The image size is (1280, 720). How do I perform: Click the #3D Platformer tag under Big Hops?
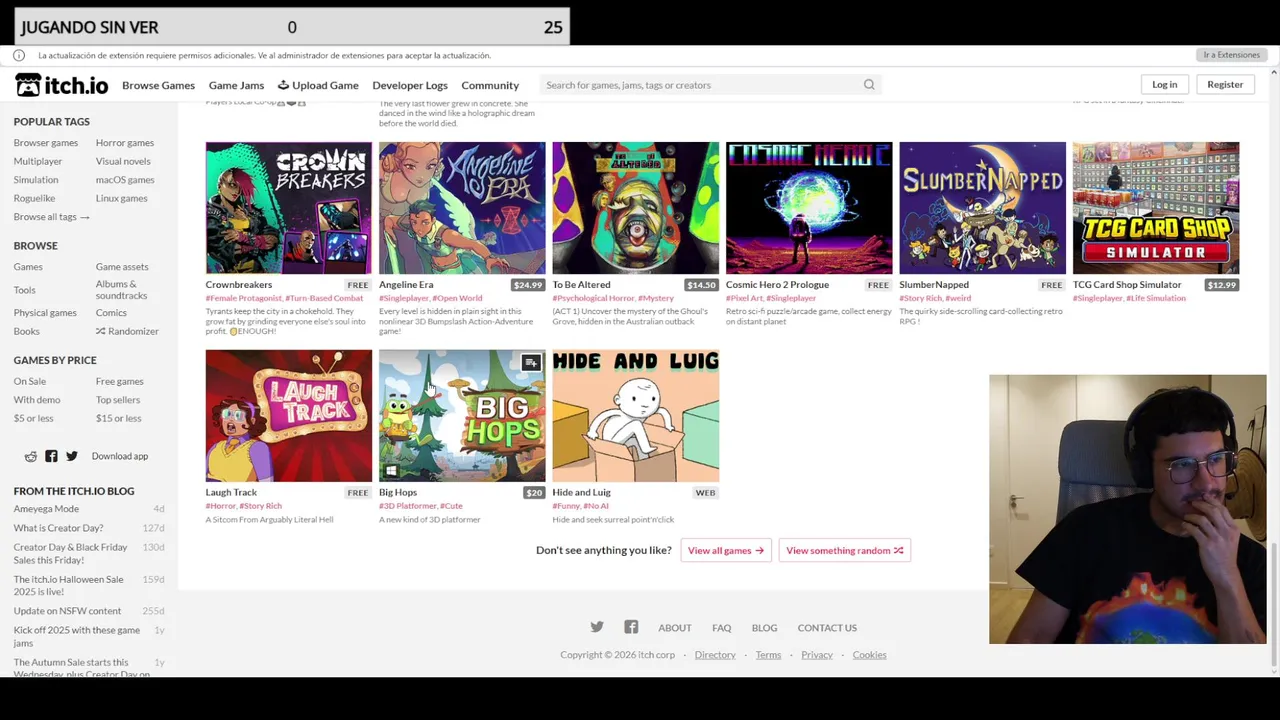coord(407,506)
